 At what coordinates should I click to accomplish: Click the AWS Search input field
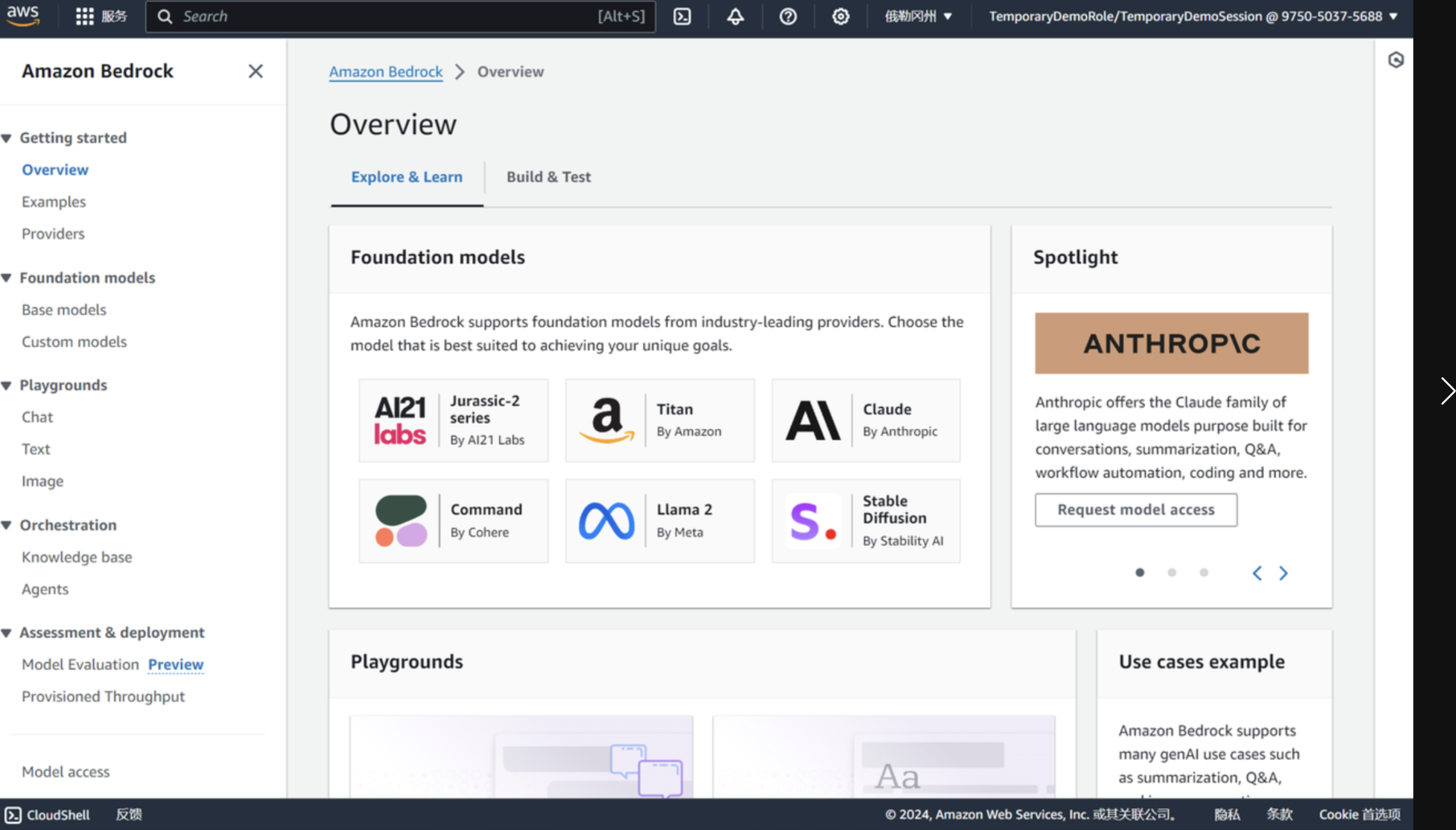[x=401, y=16]
